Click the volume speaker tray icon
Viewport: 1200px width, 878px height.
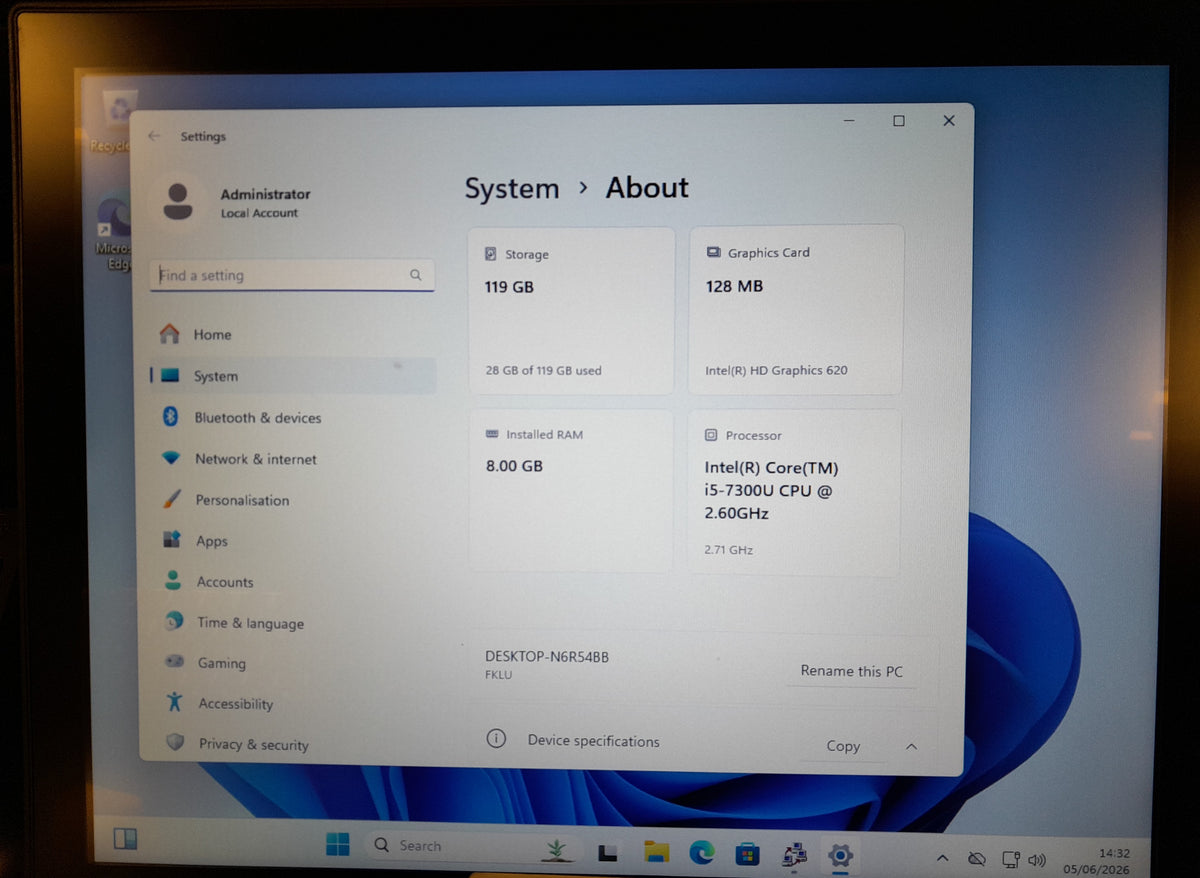(x=1036, y=860)
